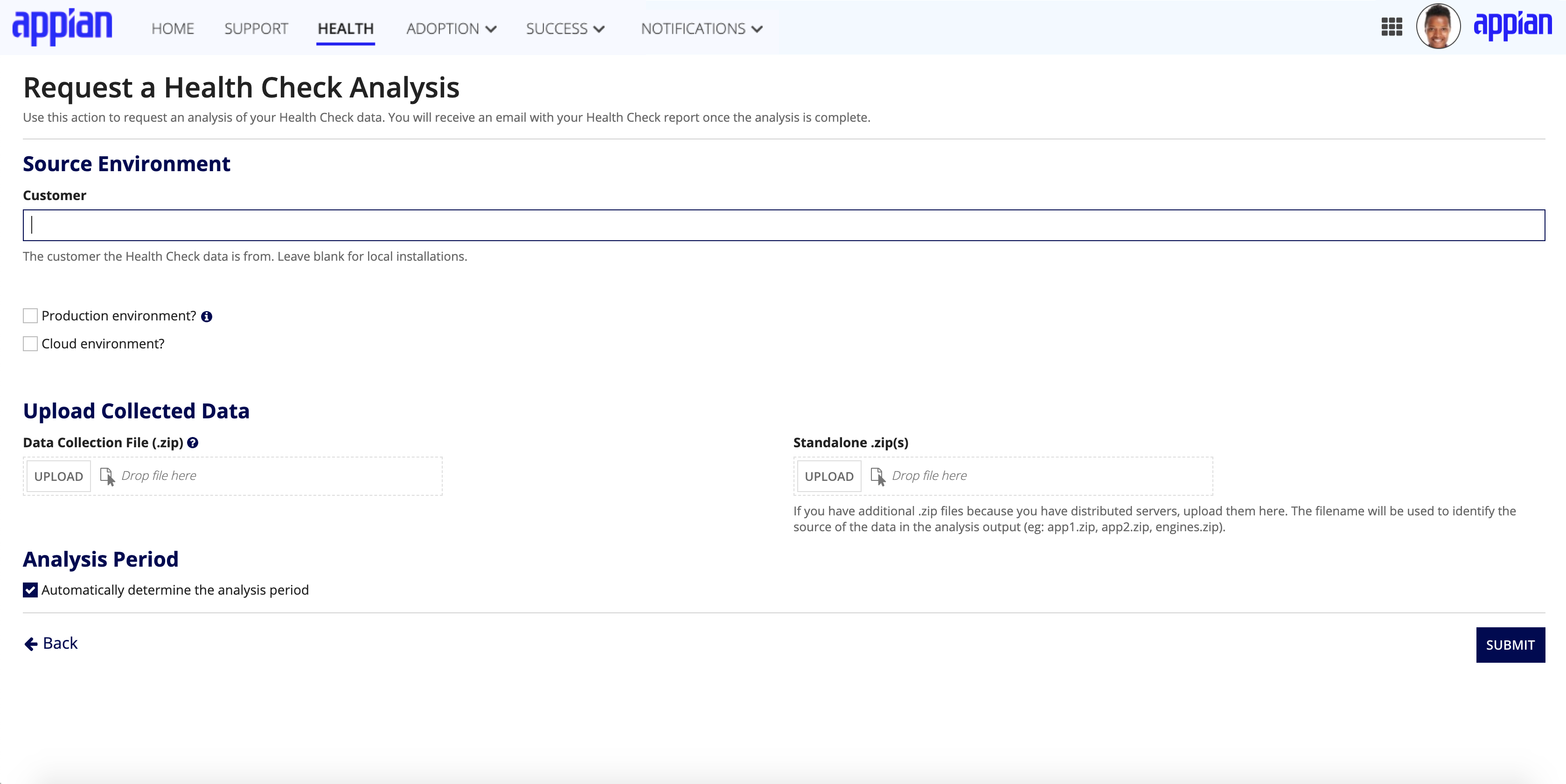Screen dimensions: 1566x784
Task: Open the apps grid navigation icon
Action: point(1392,28)
